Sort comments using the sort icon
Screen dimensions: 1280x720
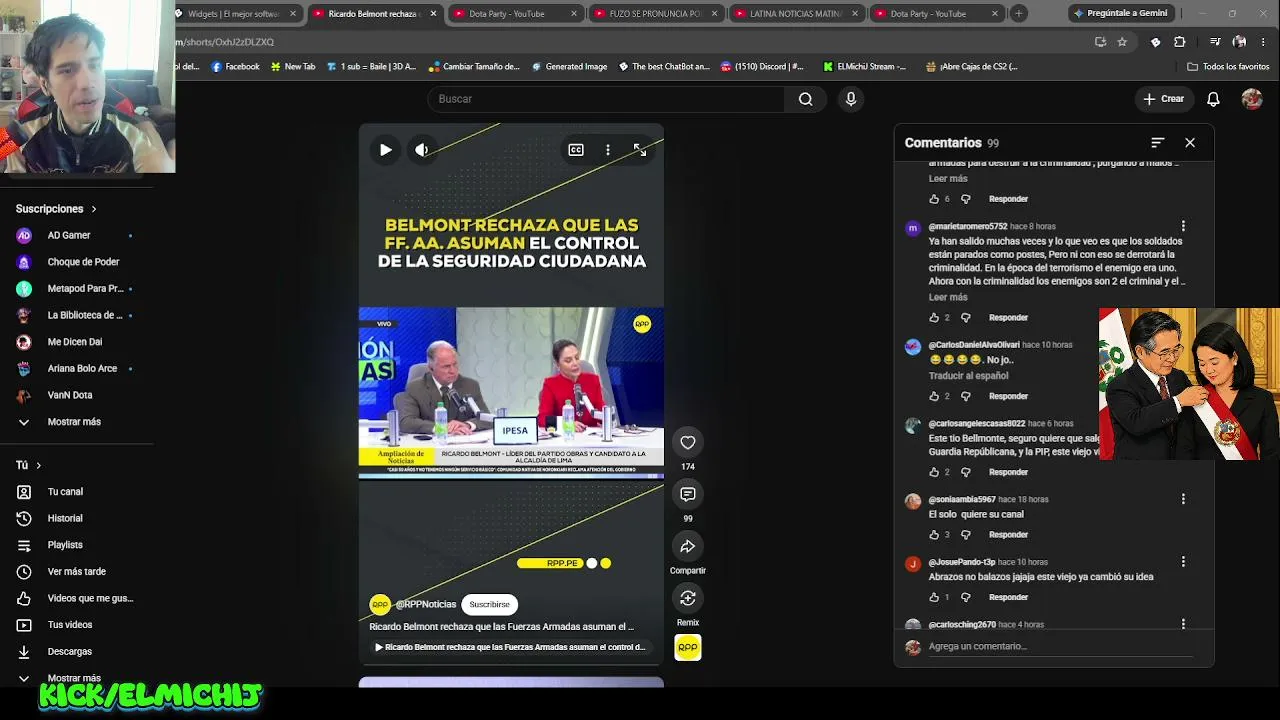tap(1158, 143)
